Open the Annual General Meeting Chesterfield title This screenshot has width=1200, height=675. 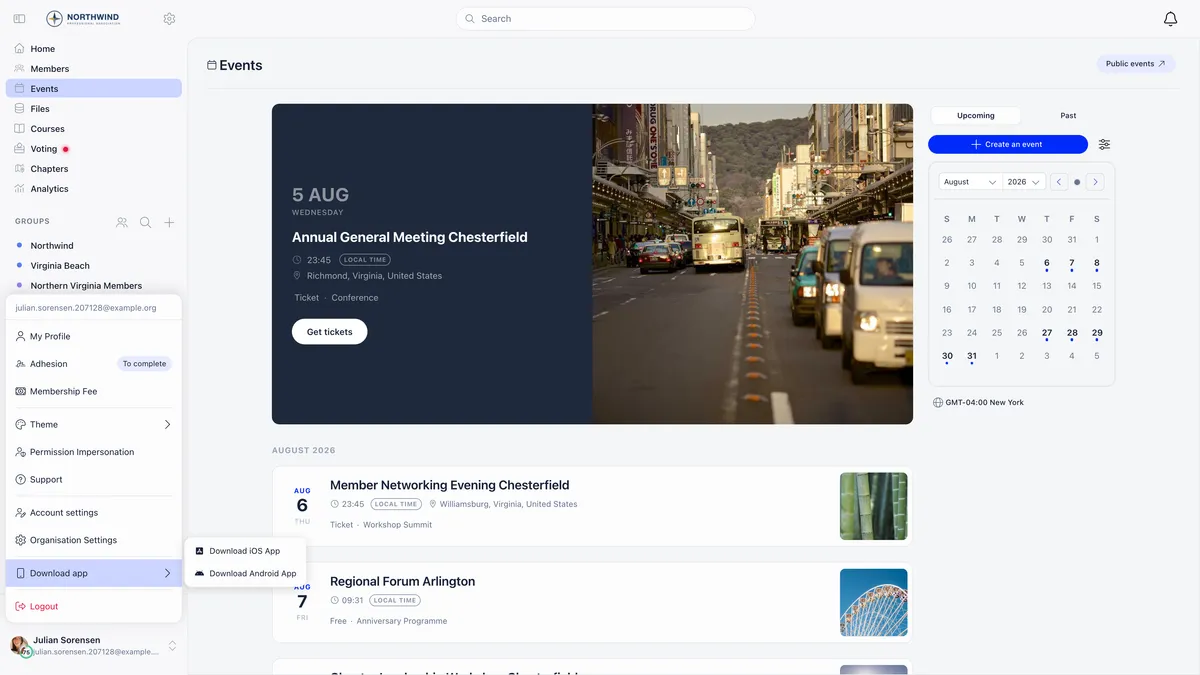point(410,237)
